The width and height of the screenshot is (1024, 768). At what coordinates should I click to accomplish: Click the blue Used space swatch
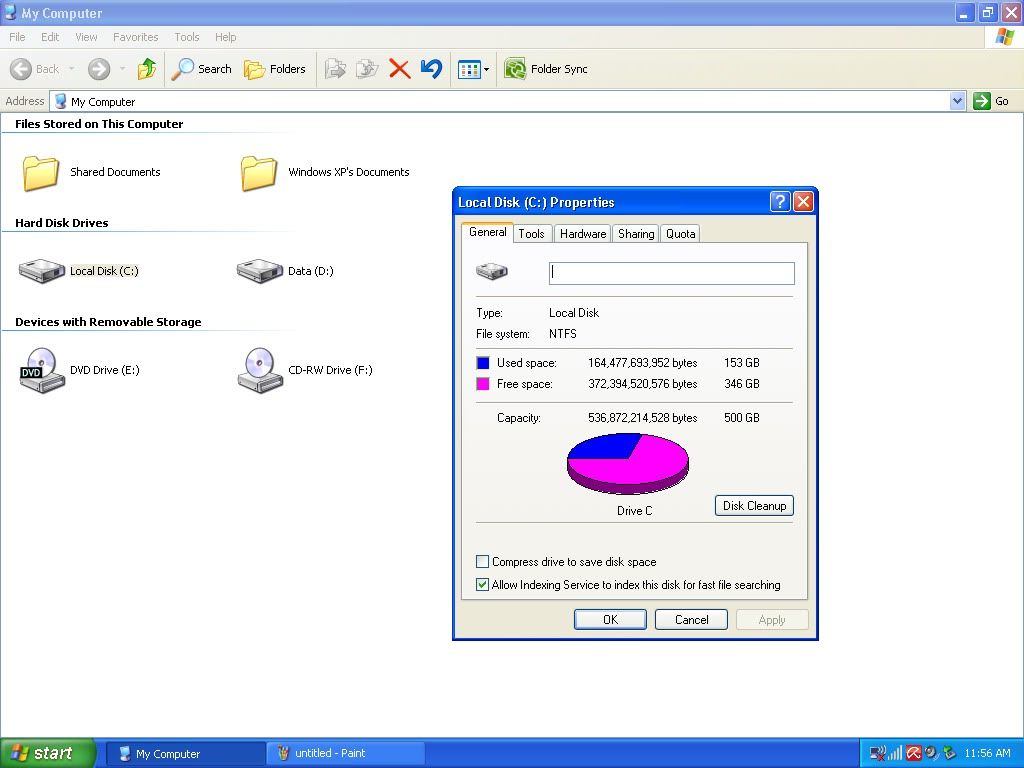(483, 363)
